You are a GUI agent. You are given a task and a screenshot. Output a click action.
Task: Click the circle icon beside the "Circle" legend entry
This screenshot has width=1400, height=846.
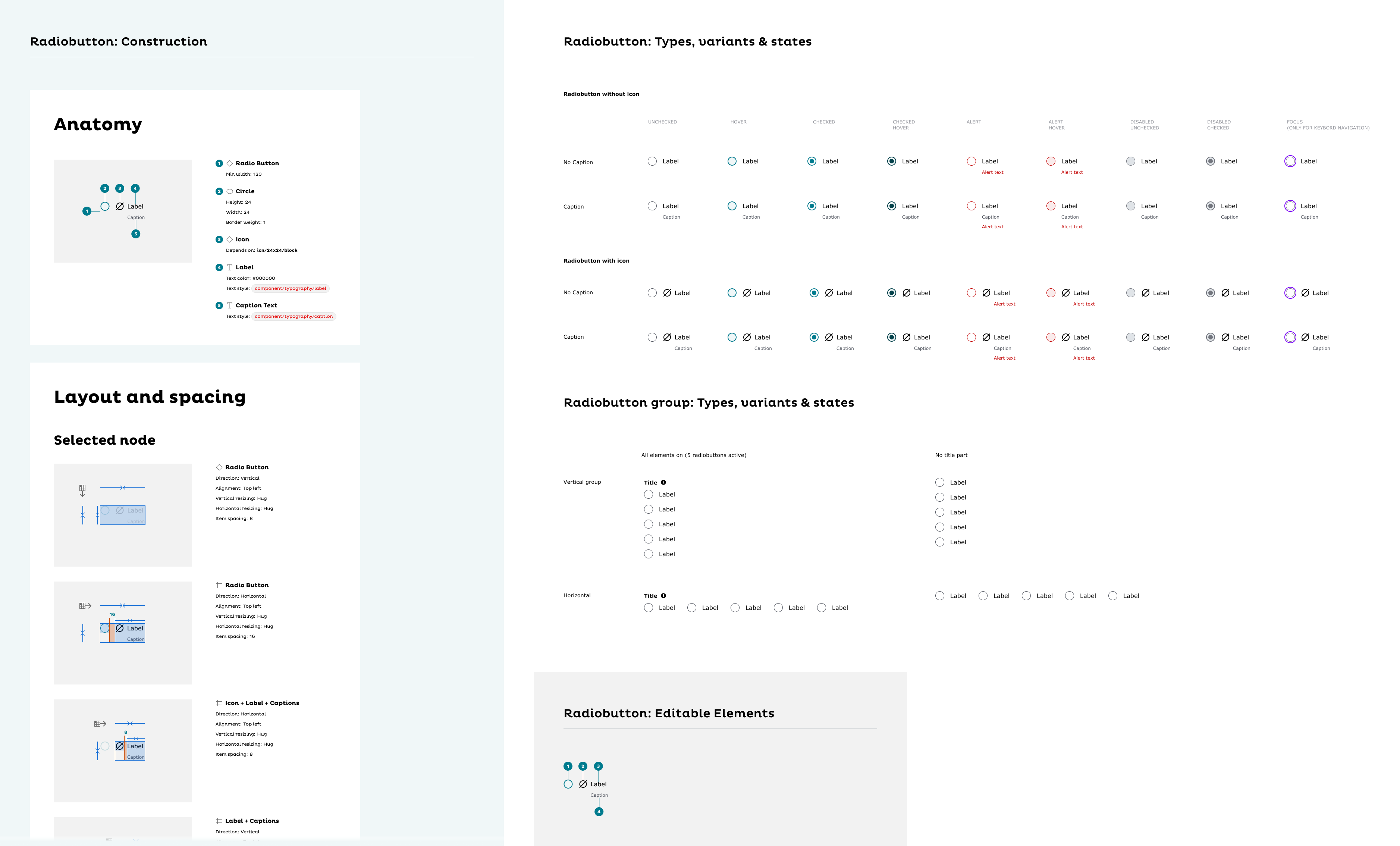pyautogui.click(x=230, y=191)
